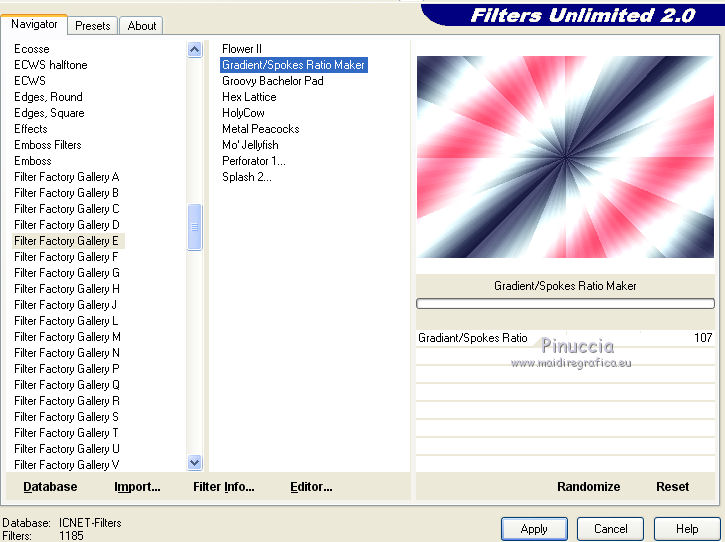Select the Flower II filter
Viewport: 725px width, 542px height.
tap(242, 49)
